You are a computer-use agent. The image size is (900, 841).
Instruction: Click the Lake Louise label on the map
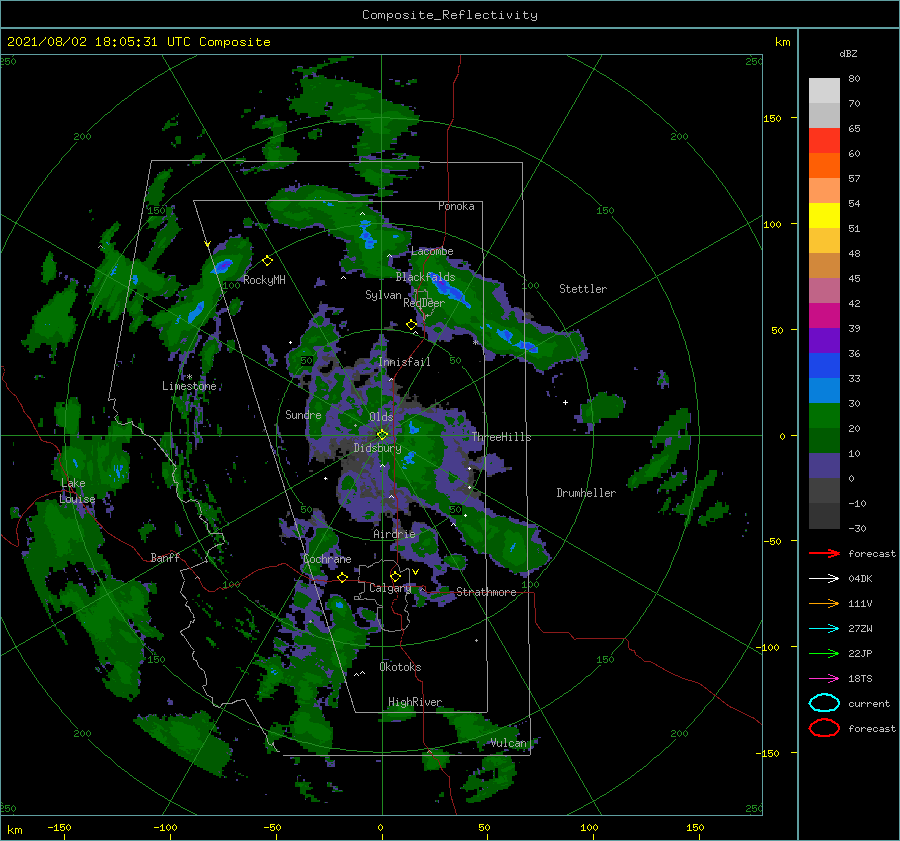tap(77, 491)
